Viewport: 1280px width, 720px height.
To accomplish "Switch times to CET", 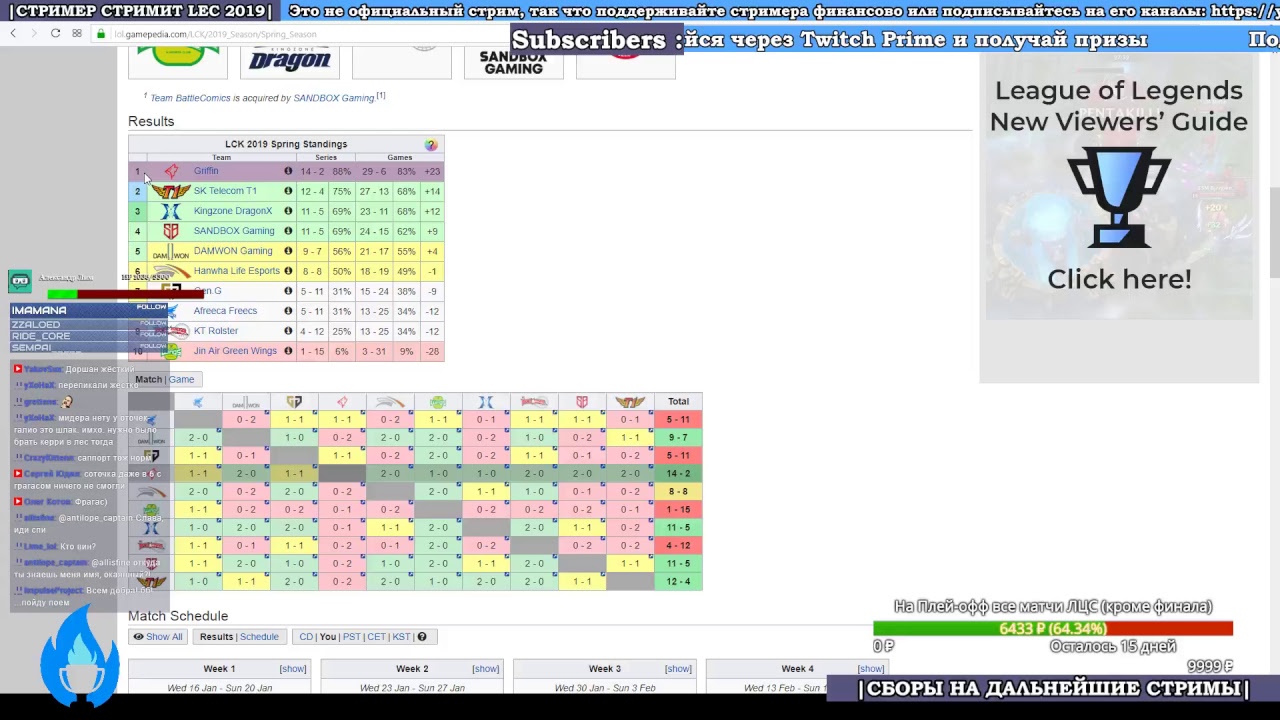I will pyautogui.click(x=376, y=637).
